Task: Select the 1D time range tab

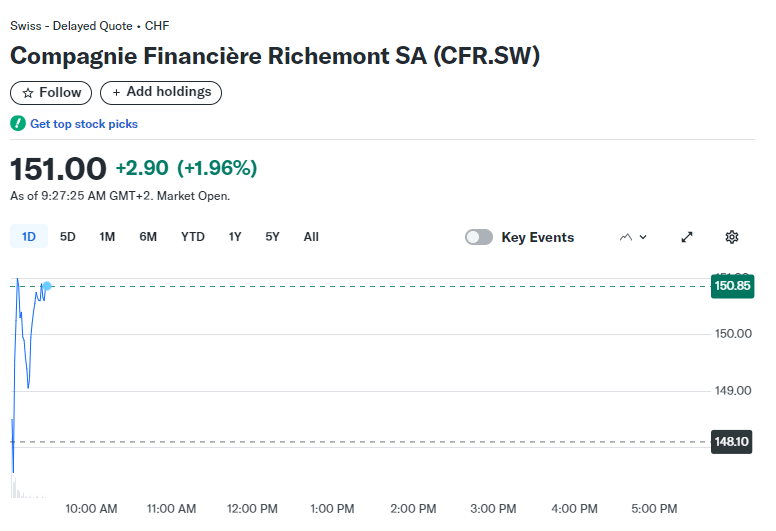Action: coord(29,237)
